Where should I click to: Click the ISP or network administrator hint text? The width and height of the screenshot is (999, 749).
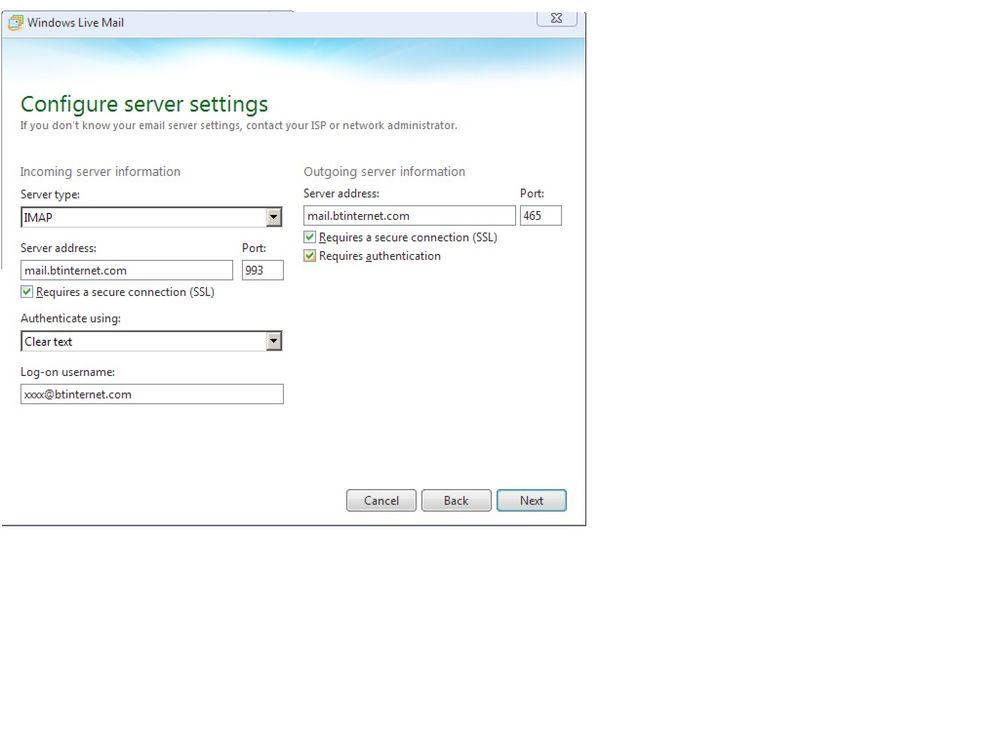pos(239,125)
